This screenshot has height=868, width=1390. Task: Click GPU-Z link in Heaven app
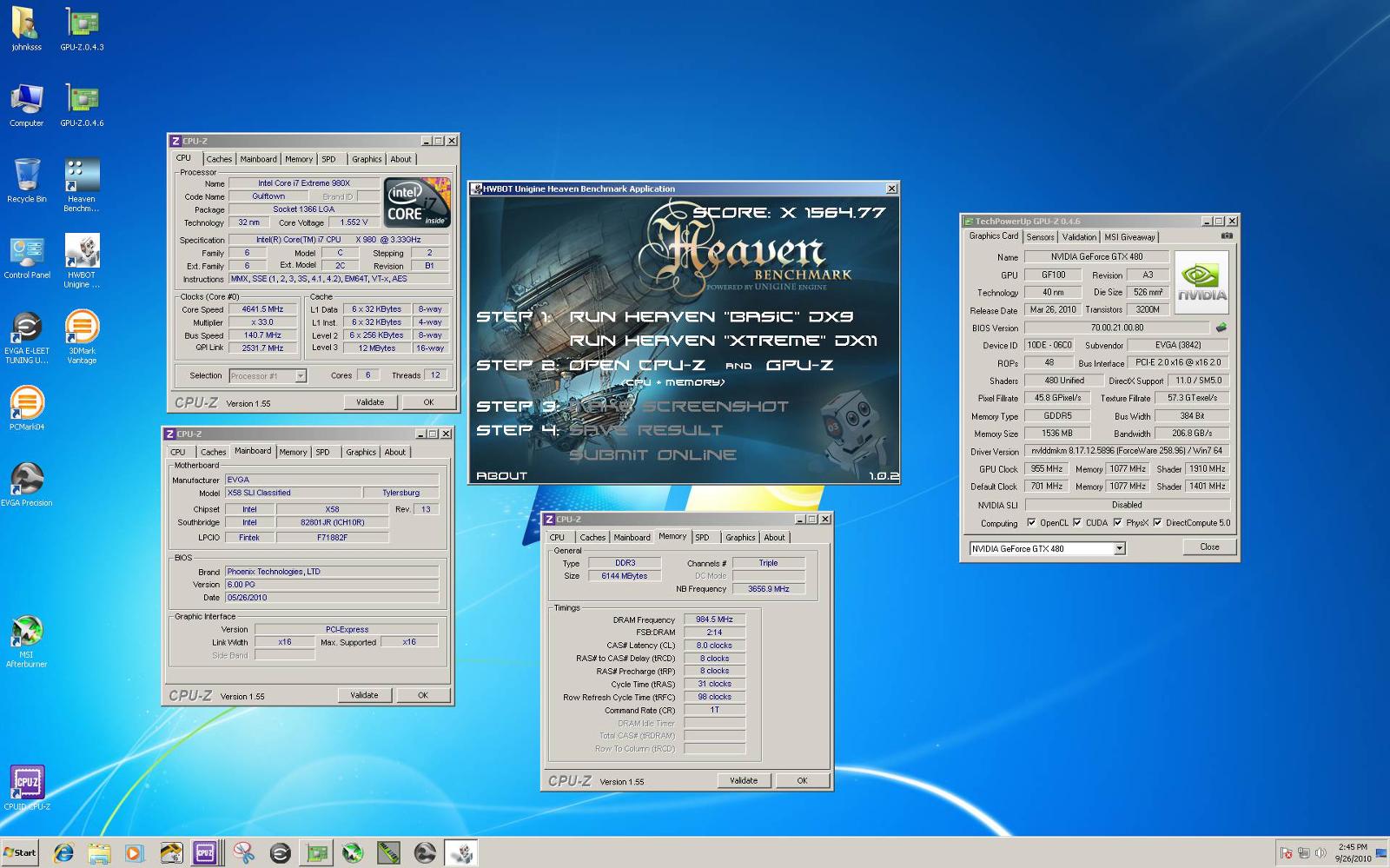pyautogui.click(x=799, y=366)
